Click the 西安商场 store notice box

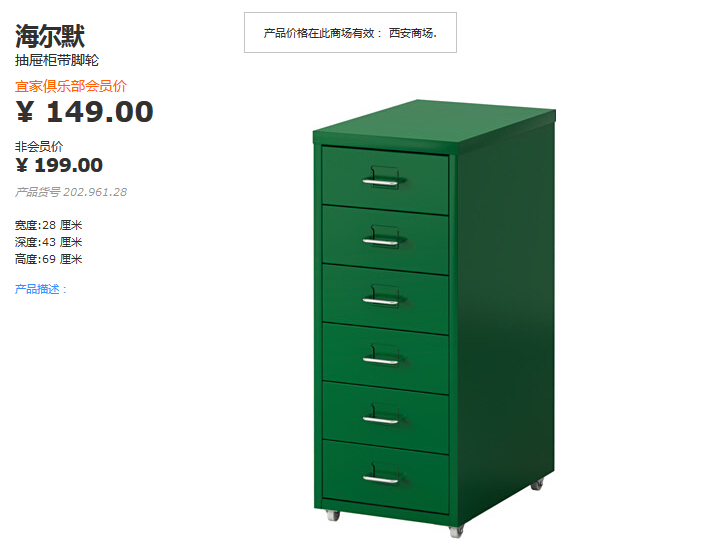point(350,33)
